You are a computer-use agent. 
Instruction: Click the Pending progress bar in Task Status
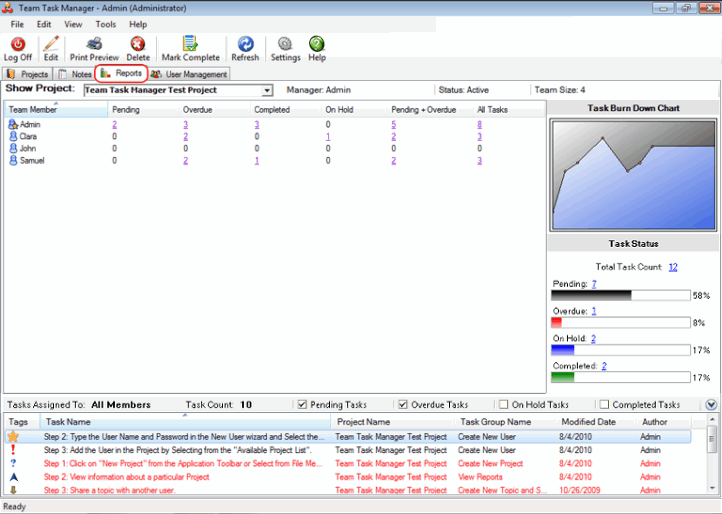point(620,296)
